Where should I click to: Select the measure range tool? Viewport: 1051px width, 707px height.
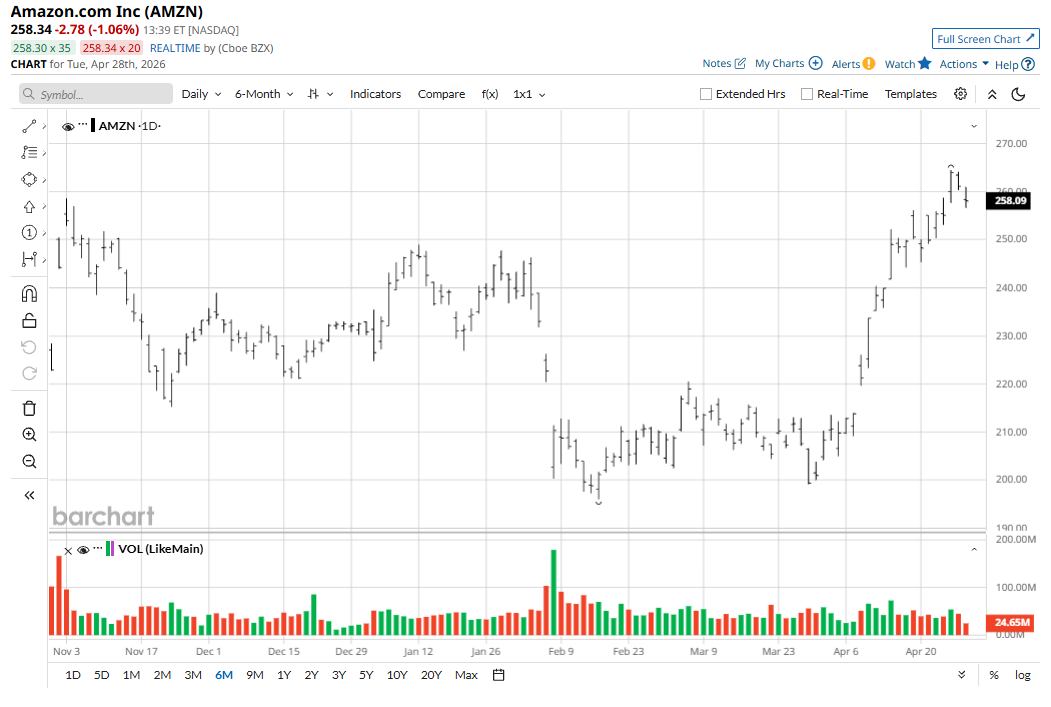coord(29,259)
